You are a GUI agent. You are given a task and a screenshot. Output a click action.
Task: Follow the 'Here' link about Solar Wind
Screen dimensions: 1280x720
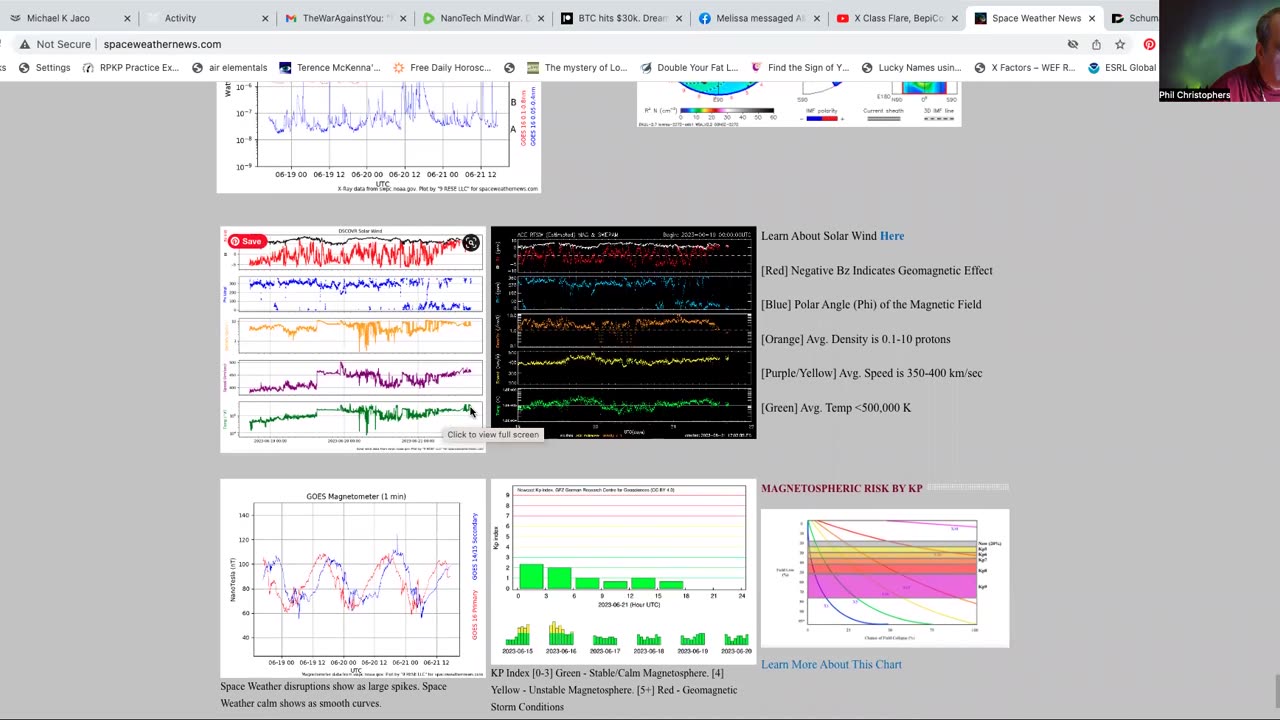point(891,236)
